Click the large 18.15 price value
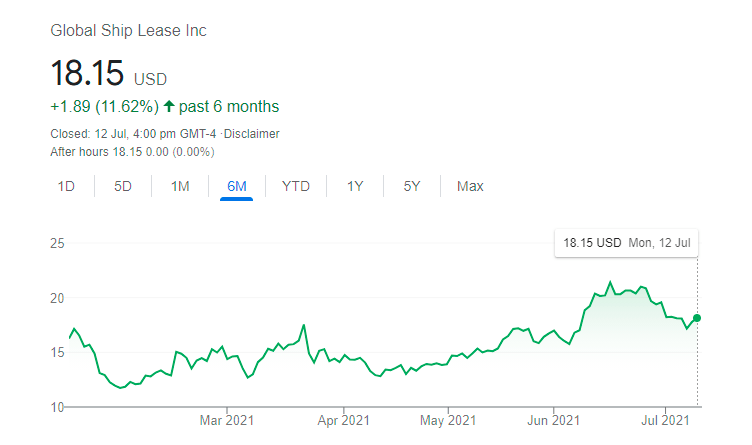 point(88,73)
